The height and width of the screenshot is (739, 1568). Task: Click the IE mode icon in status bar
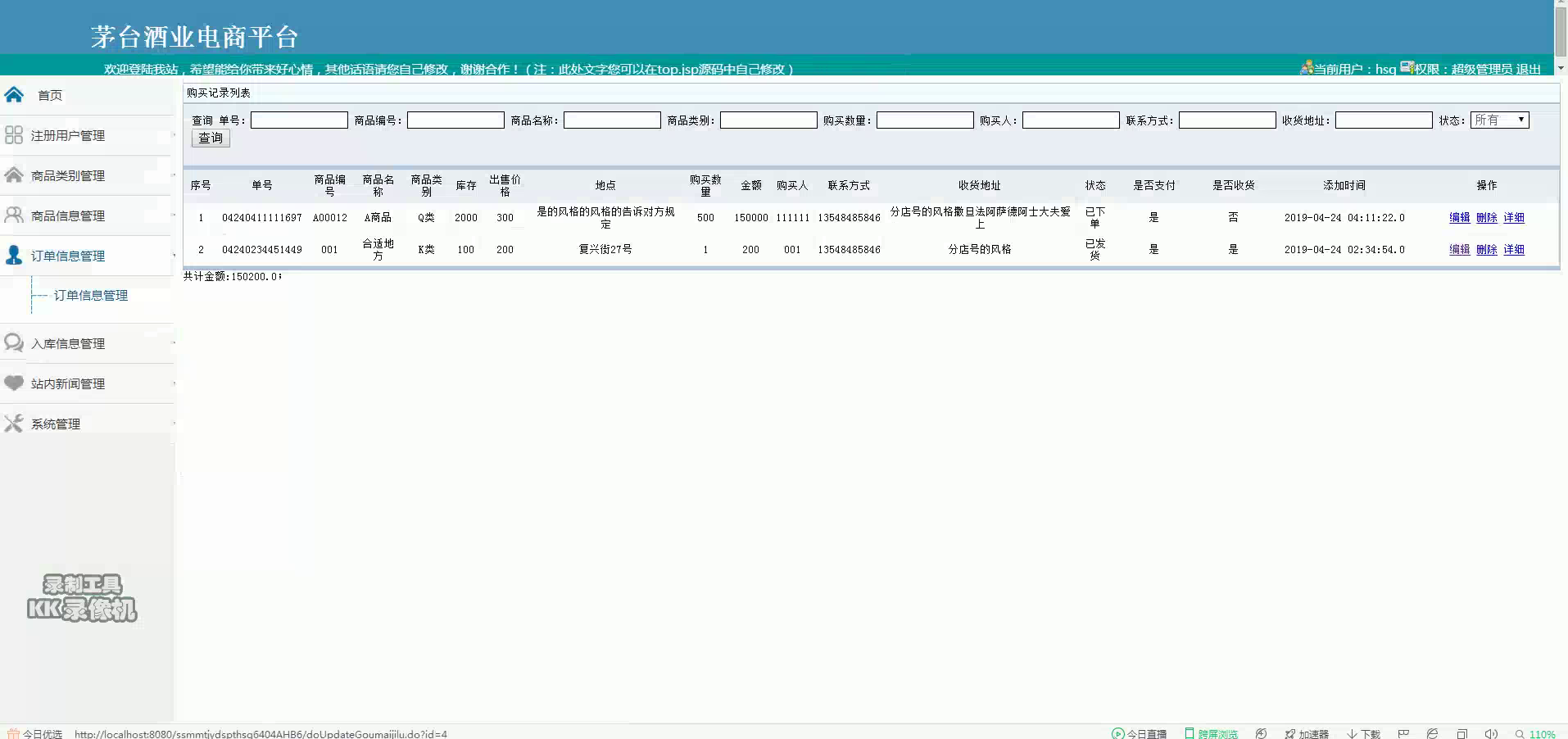(x=1432, y=733)
